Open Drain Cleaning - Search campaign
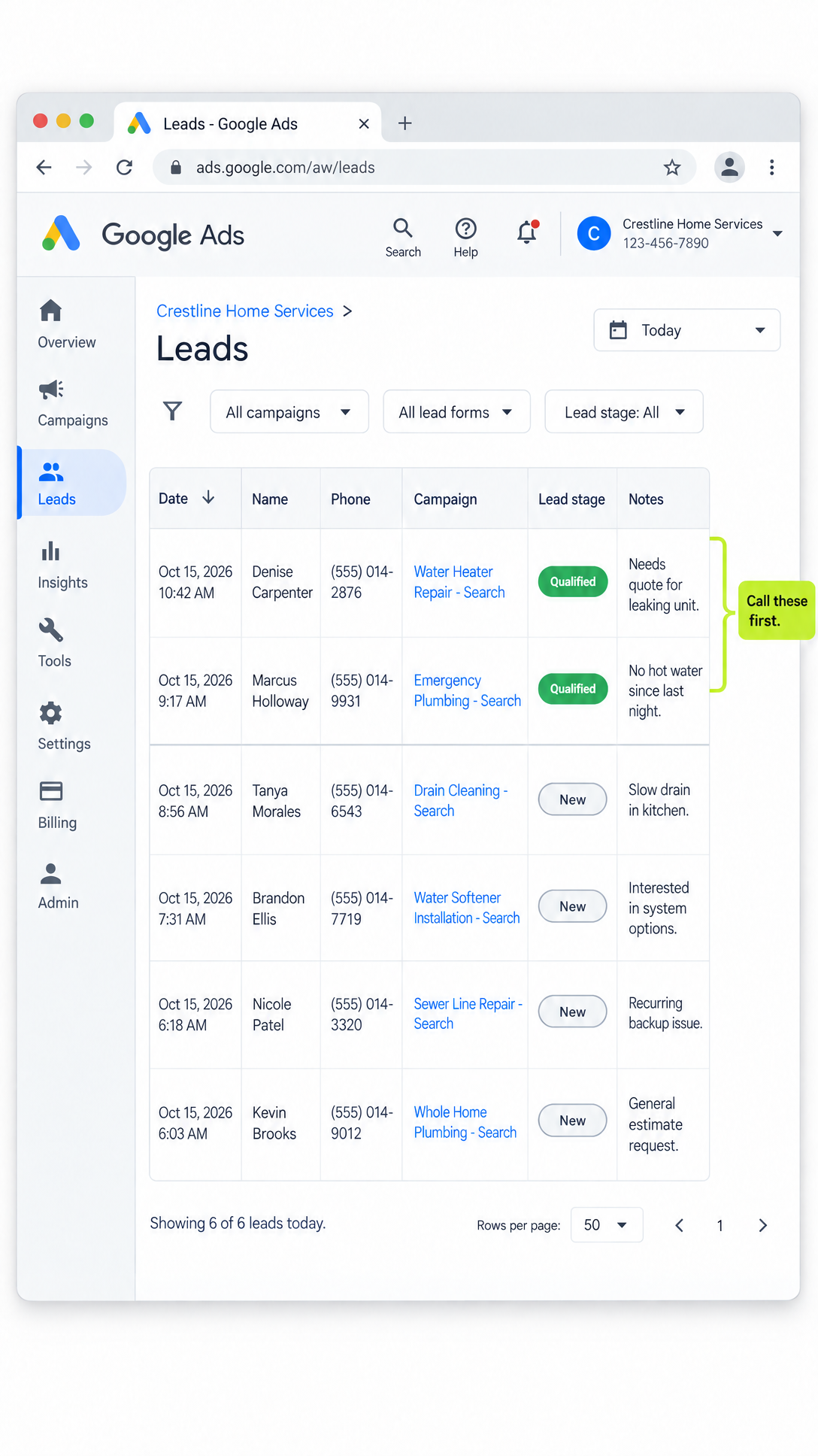The width and height of the screenshot is (818, 1456). 460,800
